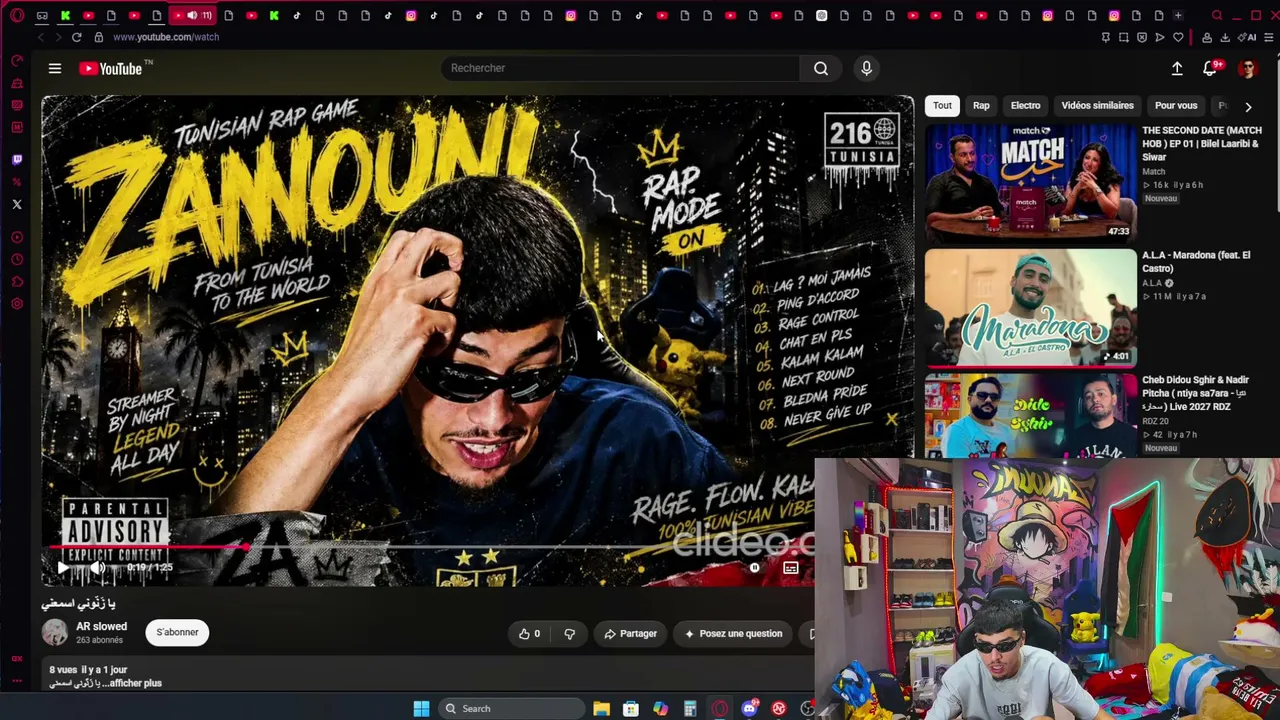
Task: Expand description with afficher plus
Action: coord(135,683)
